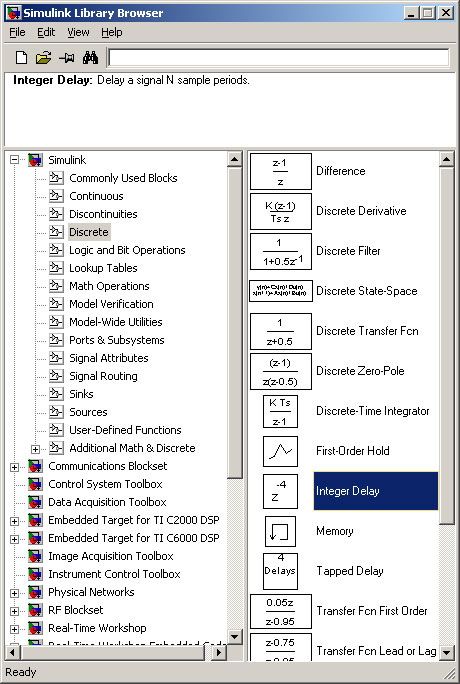
Task: Select the Math Operations library
Action: coord(109,286)
